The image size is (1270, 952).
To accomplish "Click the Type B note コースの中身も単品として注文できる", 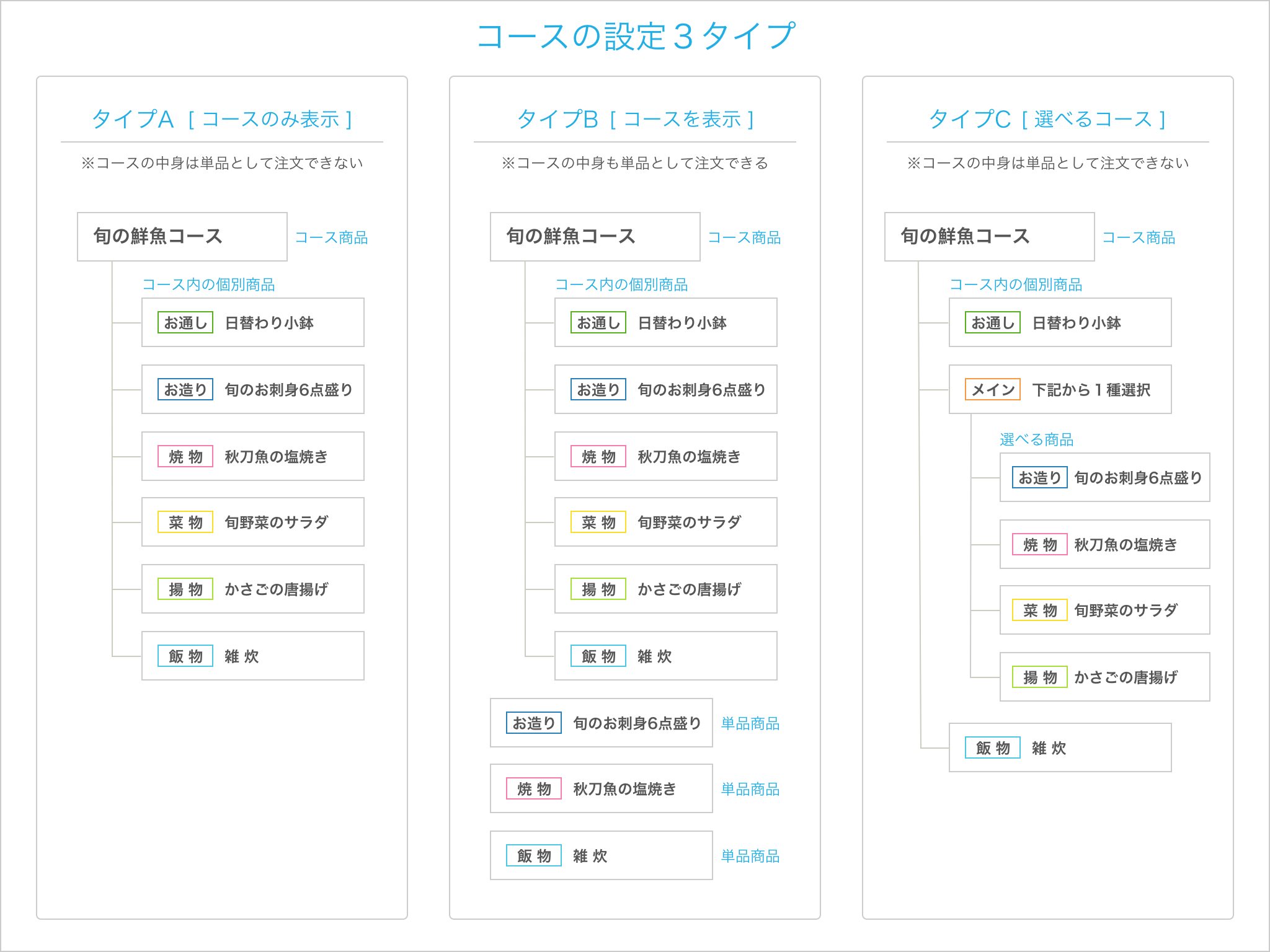I will (635, 163).
